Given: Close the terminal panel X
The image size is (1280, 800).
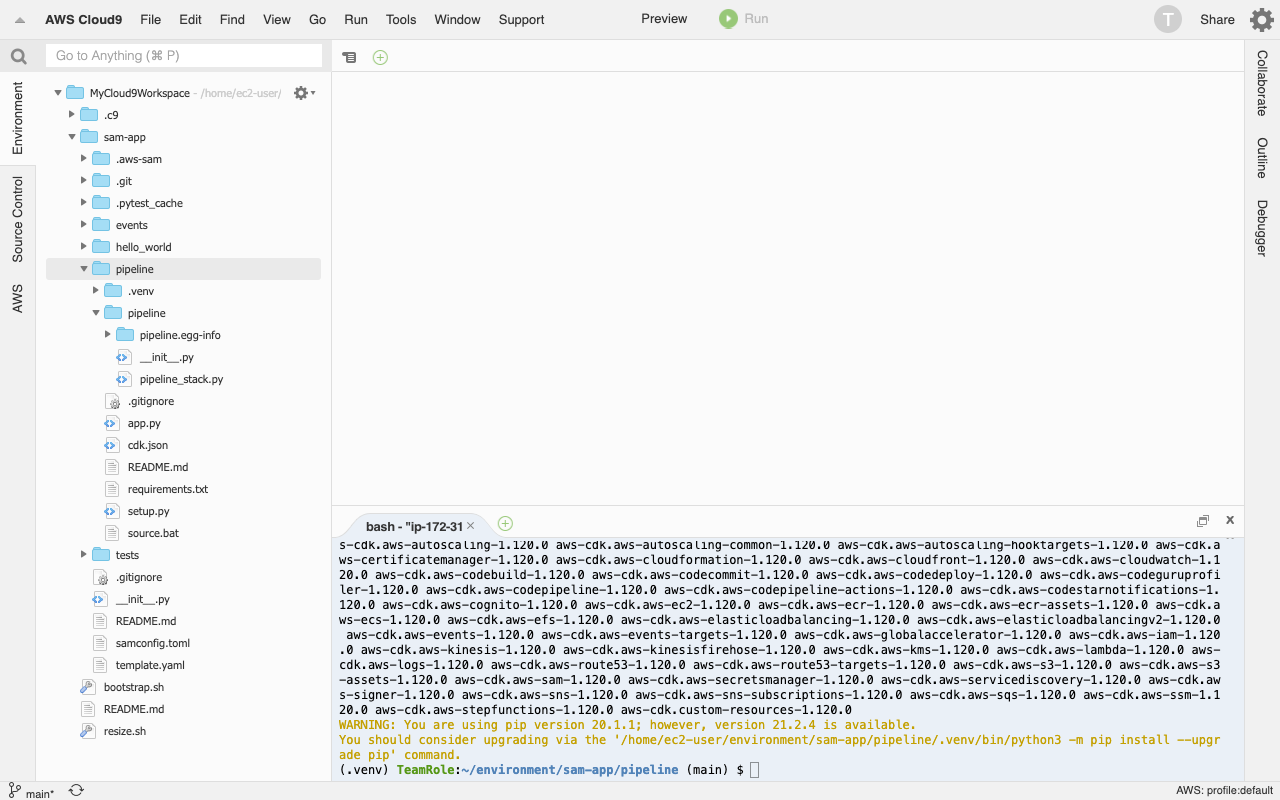Looking at the screenshot, I should [x=1230, y=520].
